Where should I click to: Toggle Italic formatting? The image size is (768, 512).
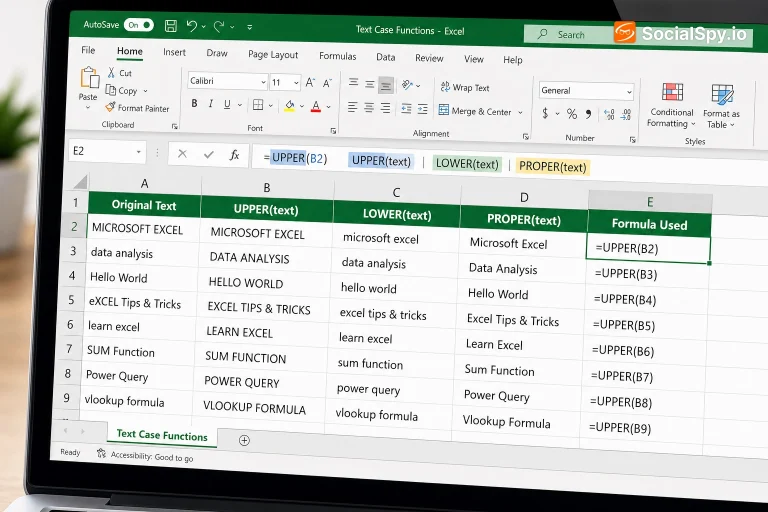point(211,104)
